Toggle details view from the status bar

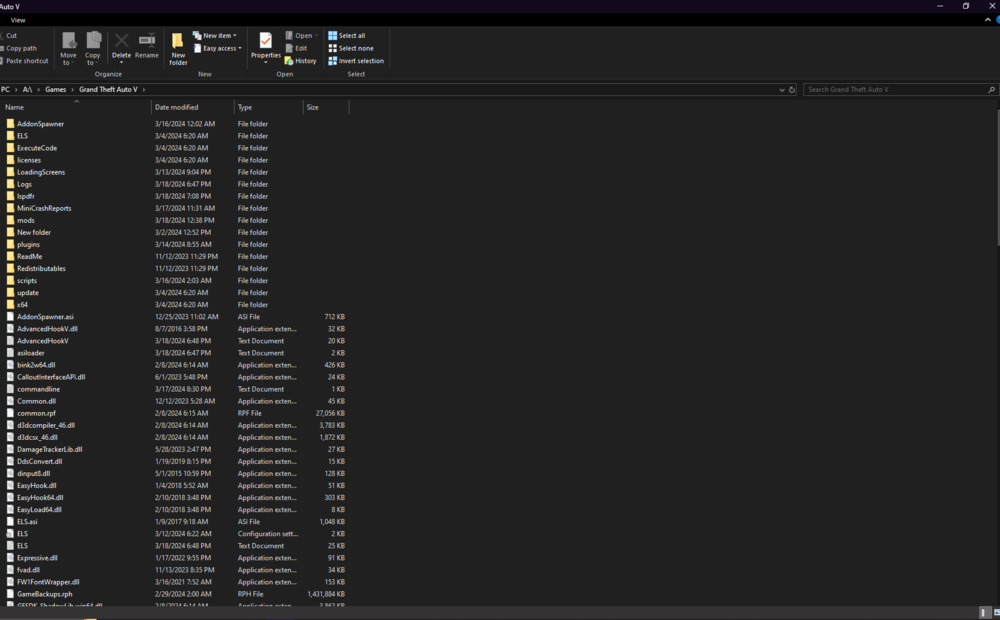coord(984,611)
